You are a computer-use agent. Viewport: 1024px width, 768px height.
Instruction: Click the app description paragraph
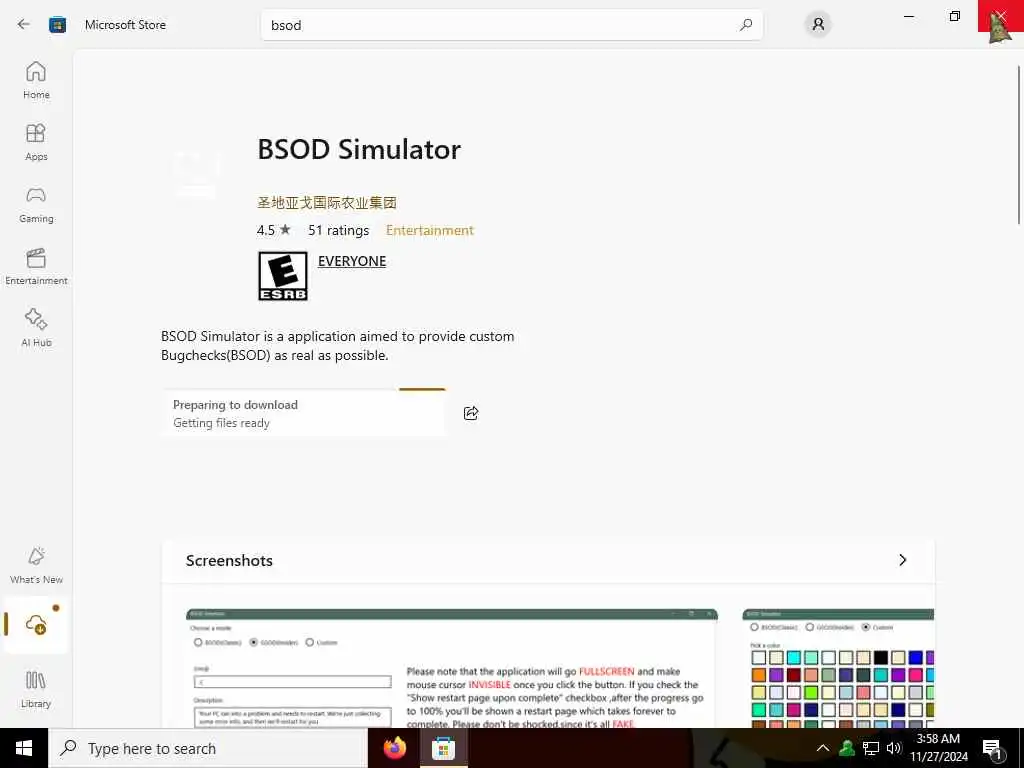click(x=338, y=345)
